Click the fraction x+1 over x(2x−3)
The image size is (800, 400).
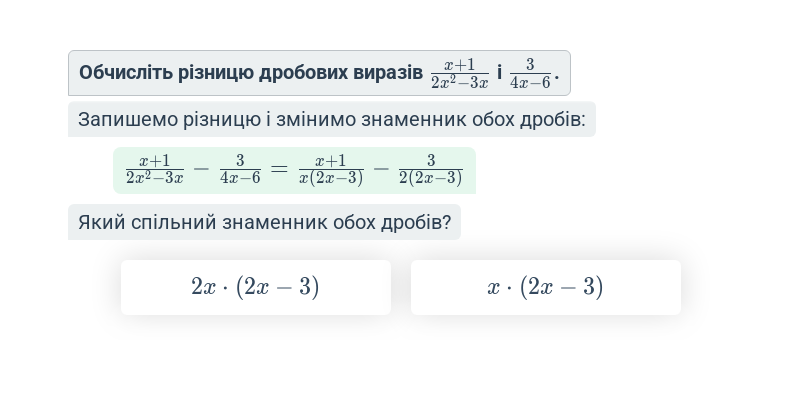(x=331, y=170)
